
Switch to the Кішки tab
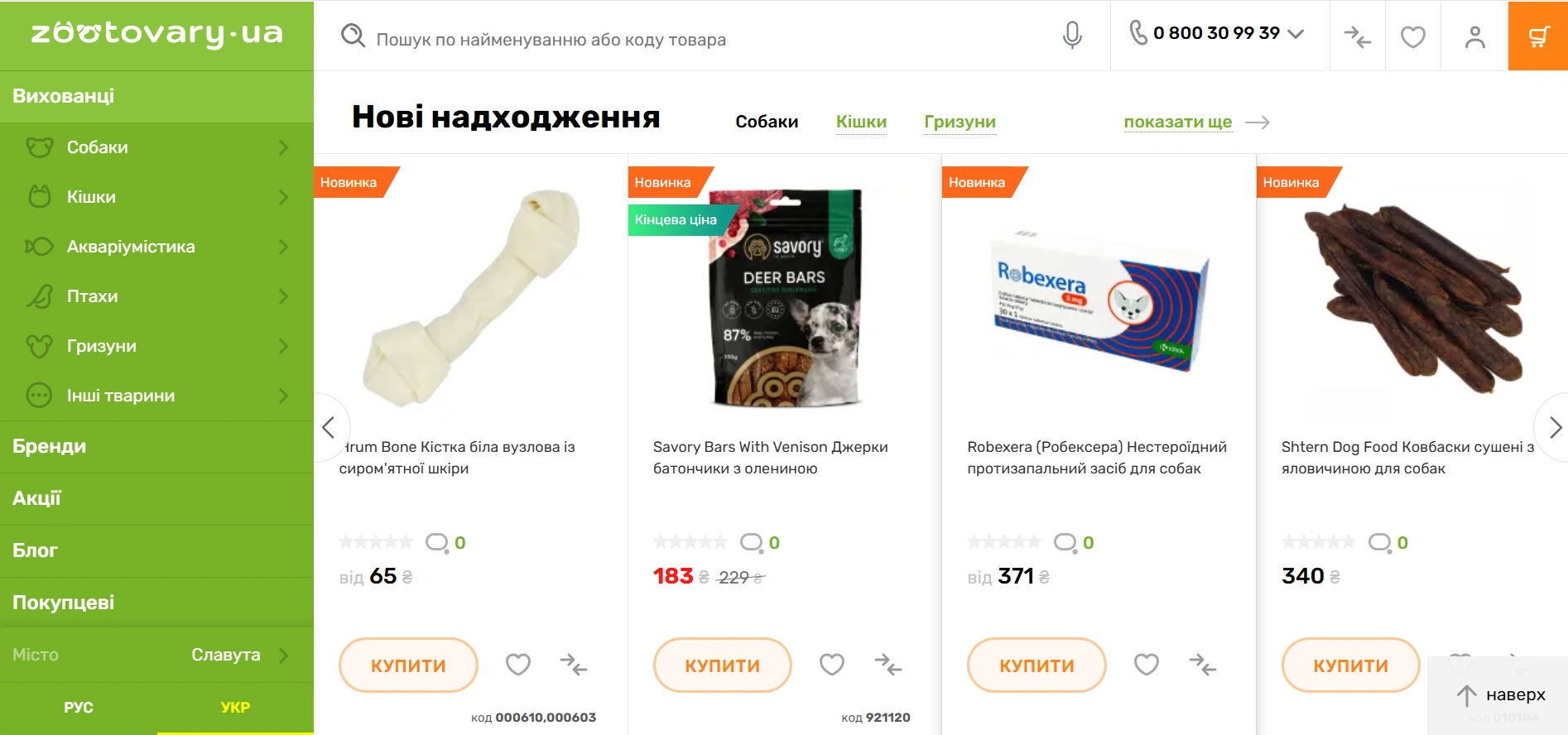coord(861,122)
